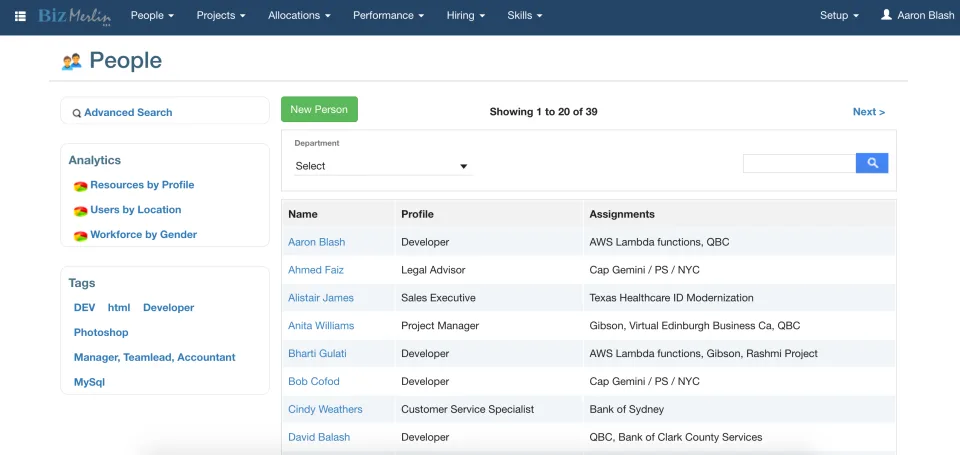
Task: Open the Allocations dropdown menu
Action: coord(299,15)
